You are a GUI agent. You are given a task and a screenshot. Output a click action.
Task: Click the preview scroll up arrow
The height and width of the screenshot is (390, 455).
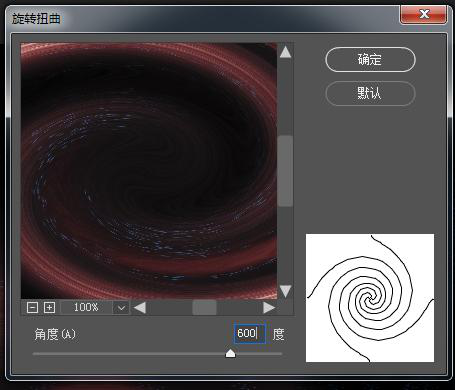click(285, 52)
